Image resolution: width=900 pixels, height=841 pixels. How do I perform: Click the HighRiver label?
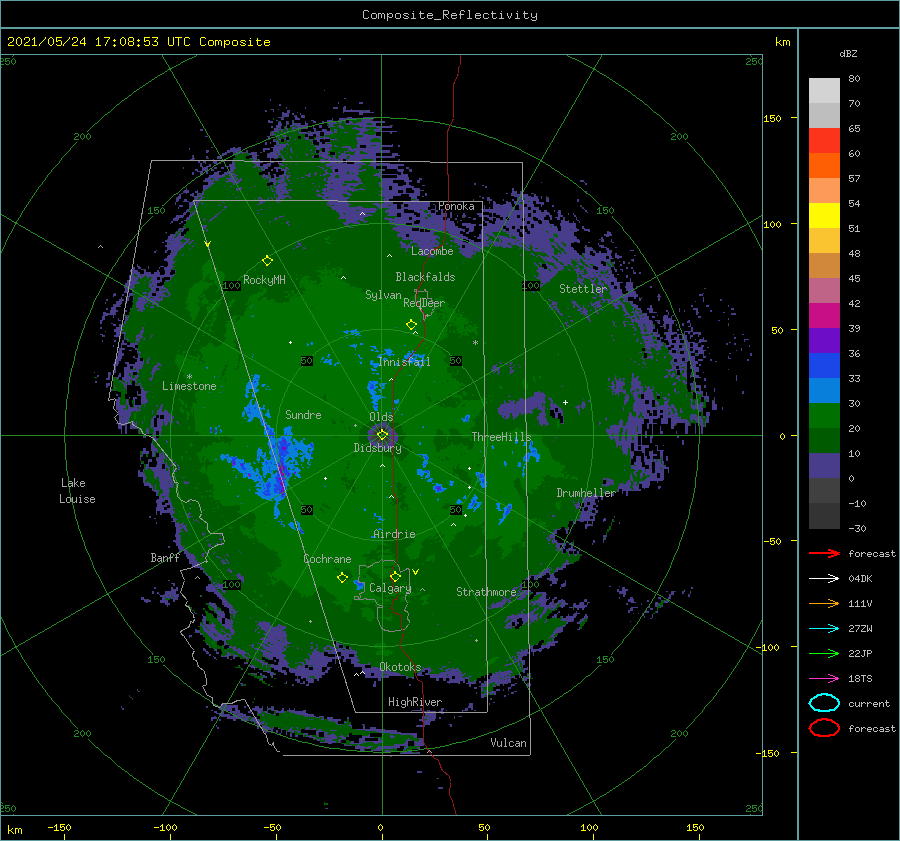pyautogui.click(x=414, y=702)
